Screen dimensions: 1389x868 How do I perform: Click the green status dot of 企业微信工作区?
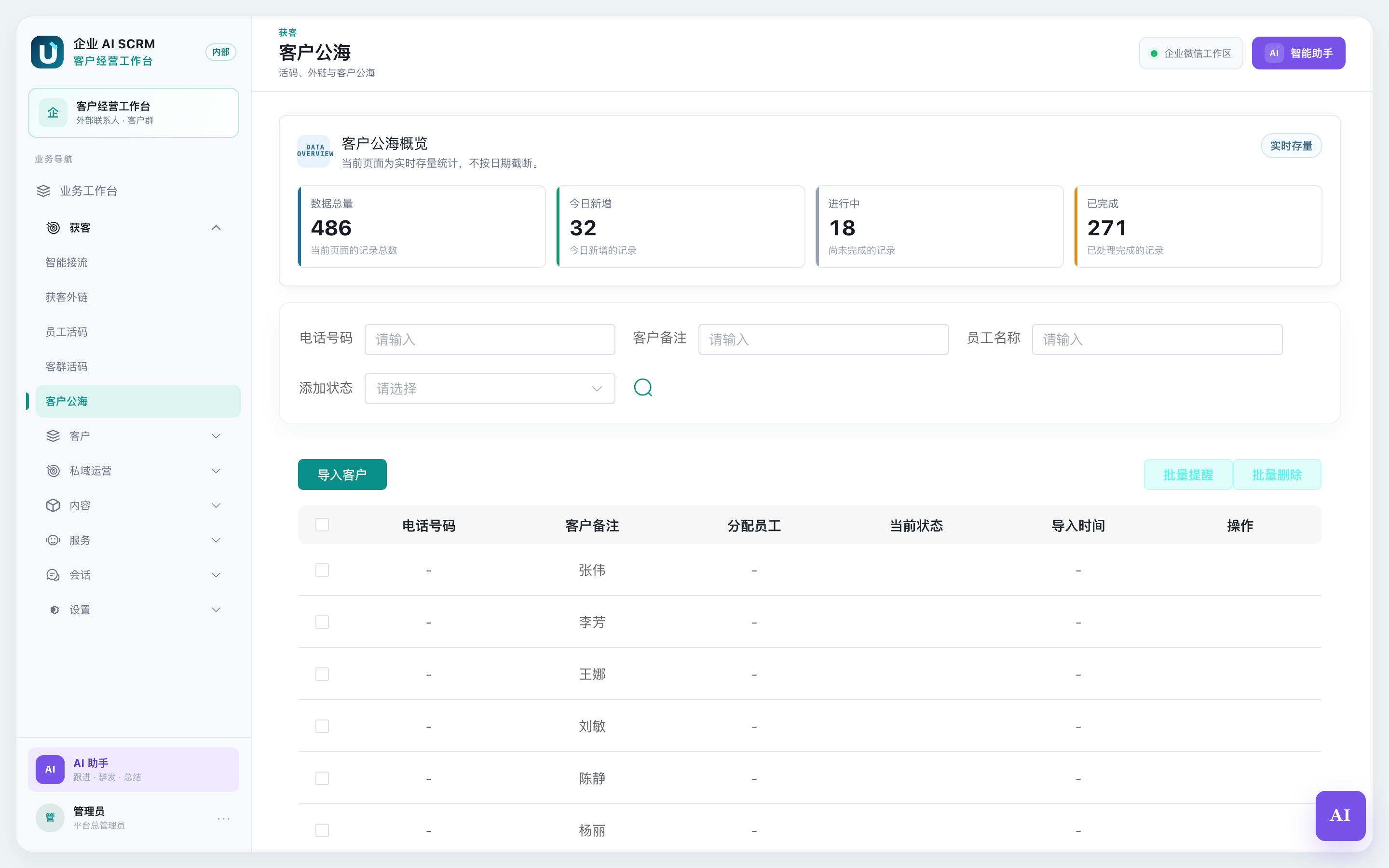click(1154, 54)
